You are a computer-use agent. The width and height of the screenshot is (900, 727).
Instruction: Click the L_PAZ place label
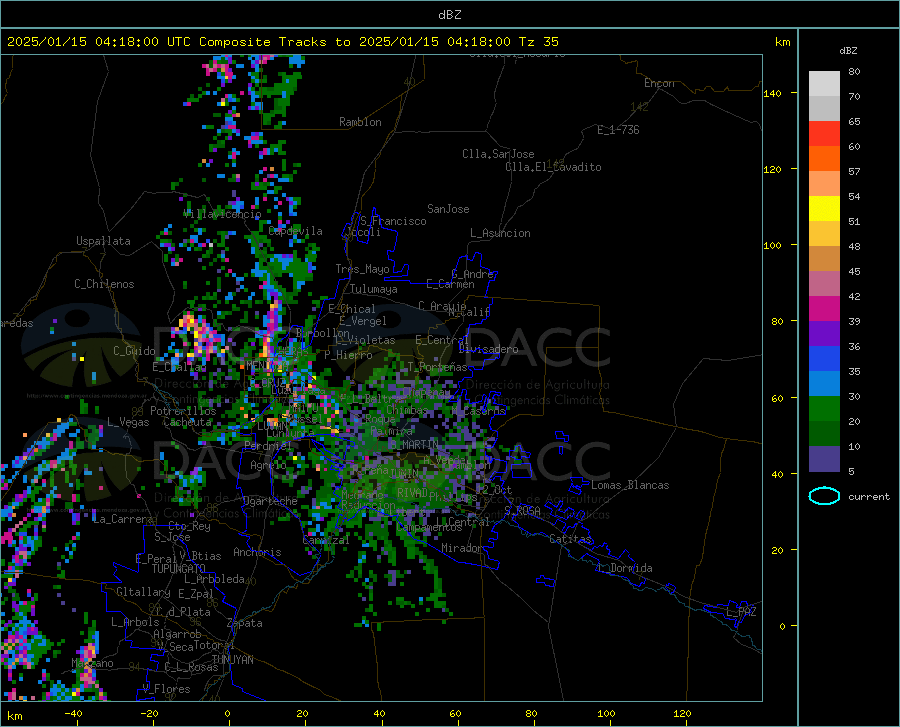pos(741,612)
